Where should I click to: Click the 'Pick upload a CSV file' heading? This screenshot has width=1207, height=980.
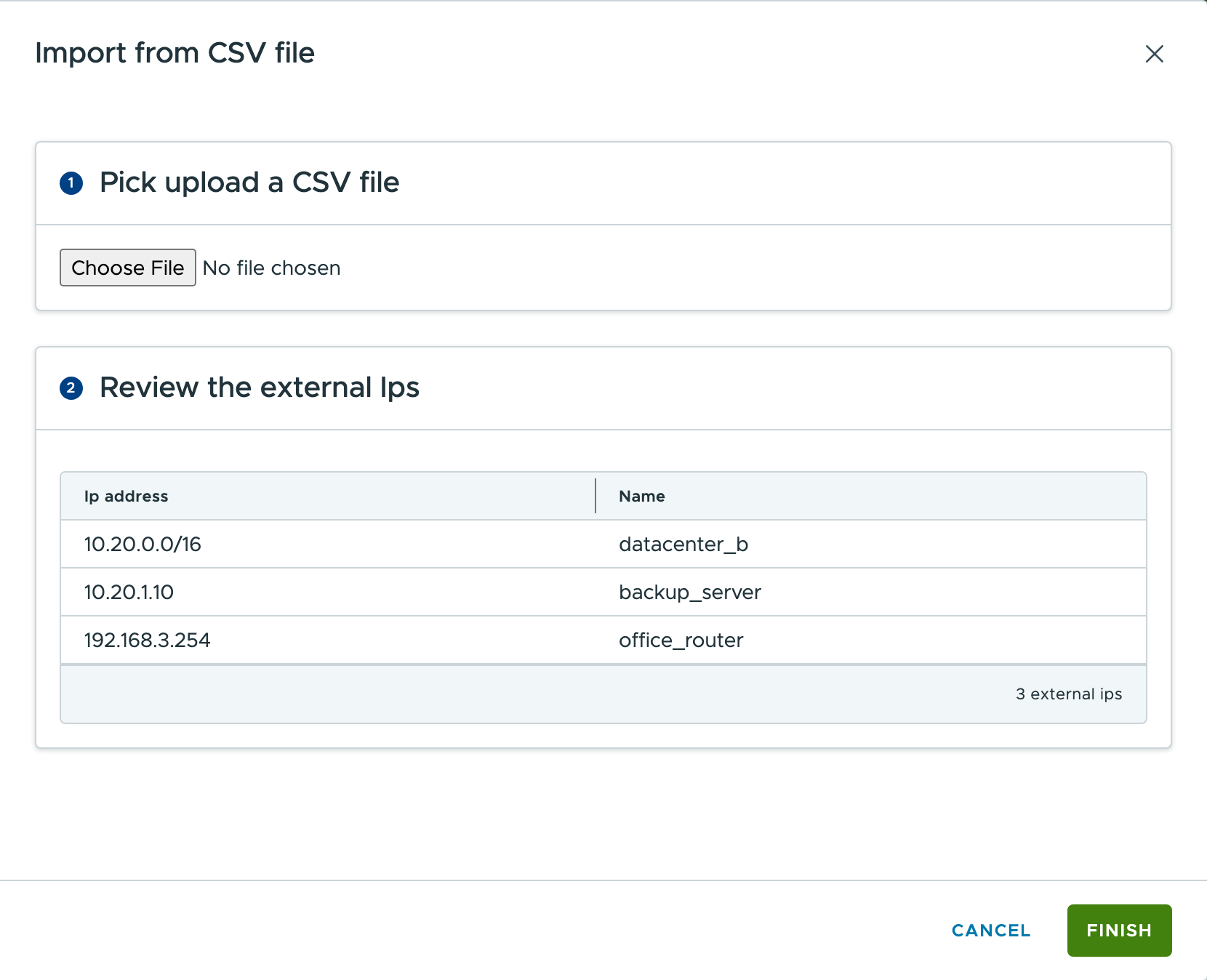(249, 182)
